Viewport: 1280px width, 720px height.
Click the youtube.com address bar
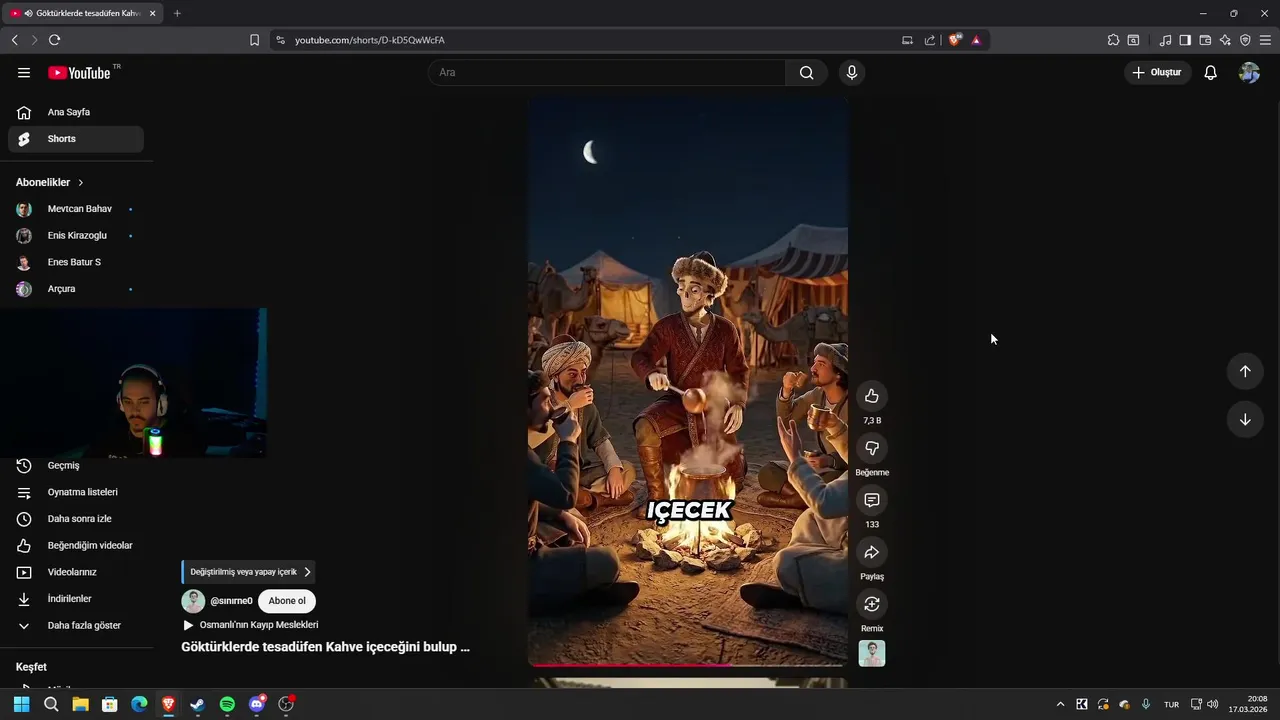point(590,40)
